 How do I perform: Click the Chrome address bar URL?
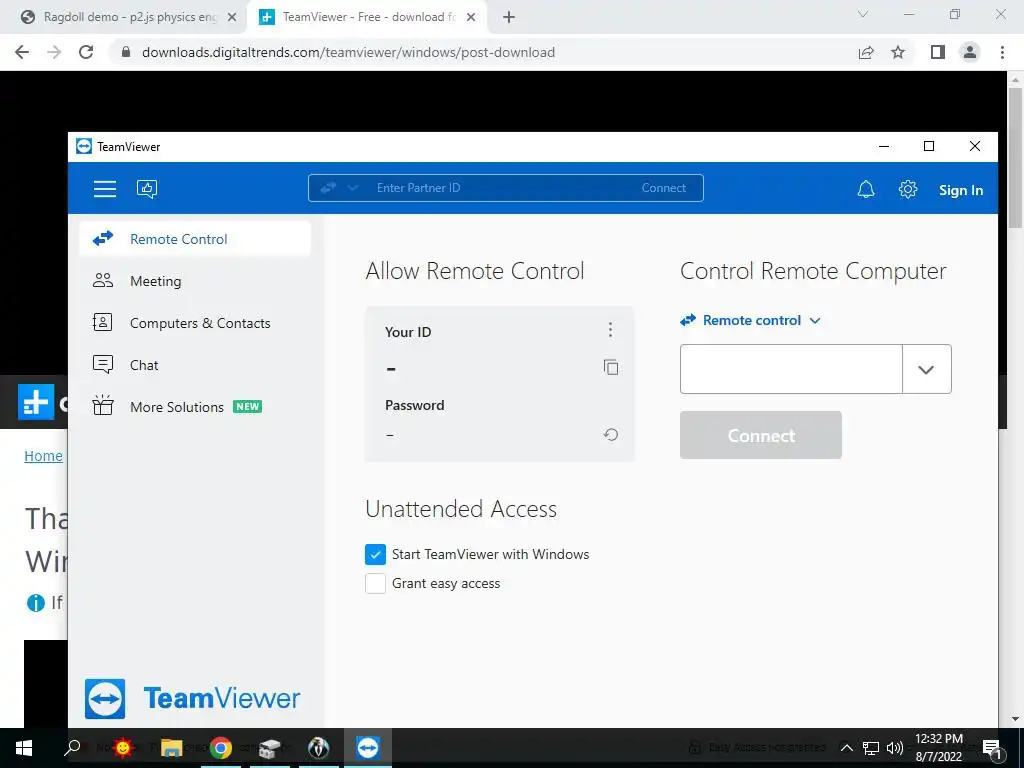coord(348,52)
